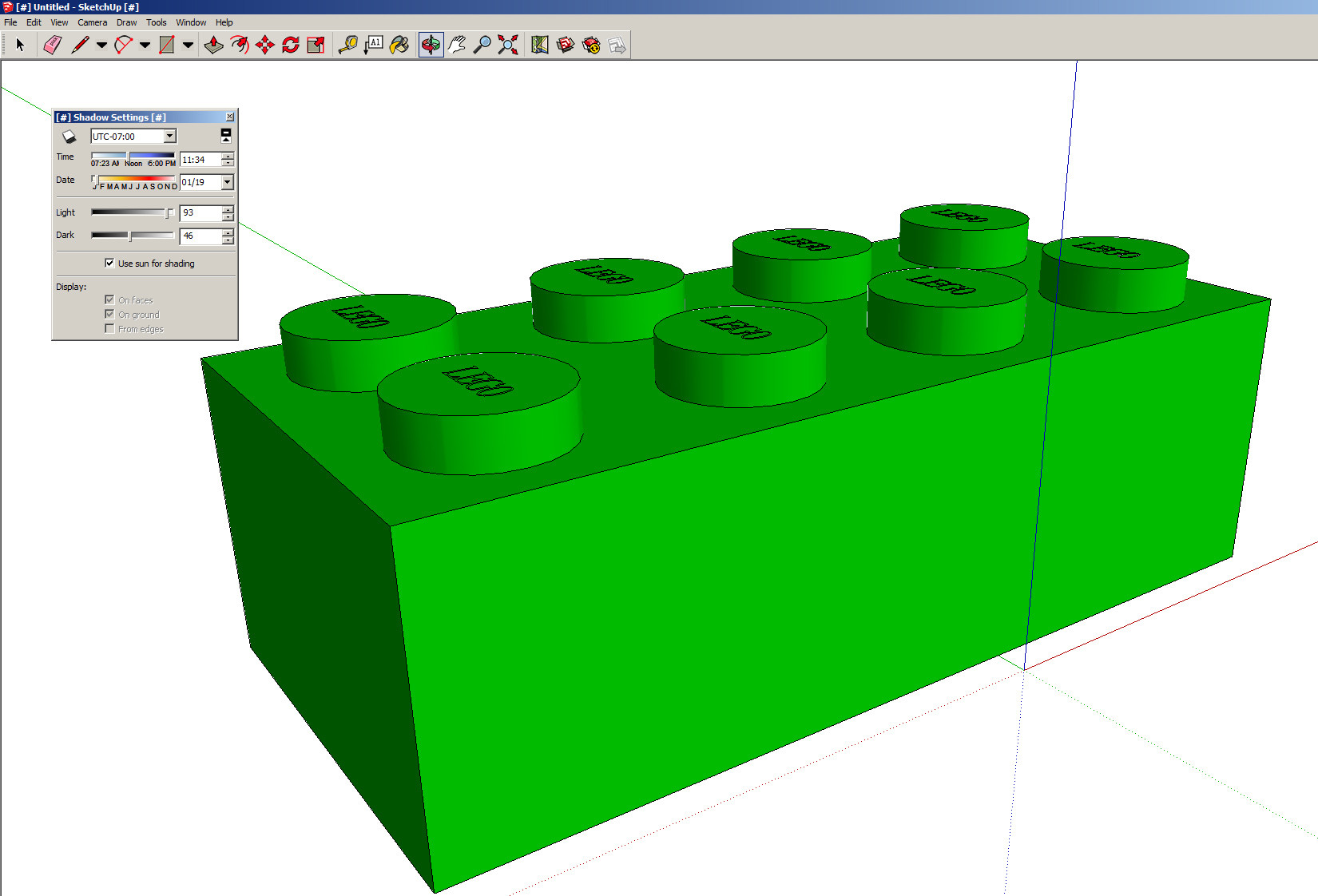Click the Light value field showing 93
1318x896 pixels.
click(200, 213)
